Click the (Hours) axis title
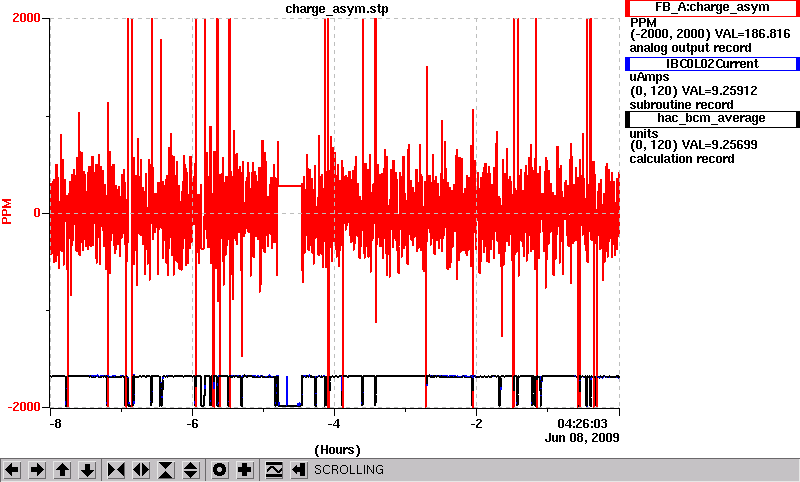 337,450
